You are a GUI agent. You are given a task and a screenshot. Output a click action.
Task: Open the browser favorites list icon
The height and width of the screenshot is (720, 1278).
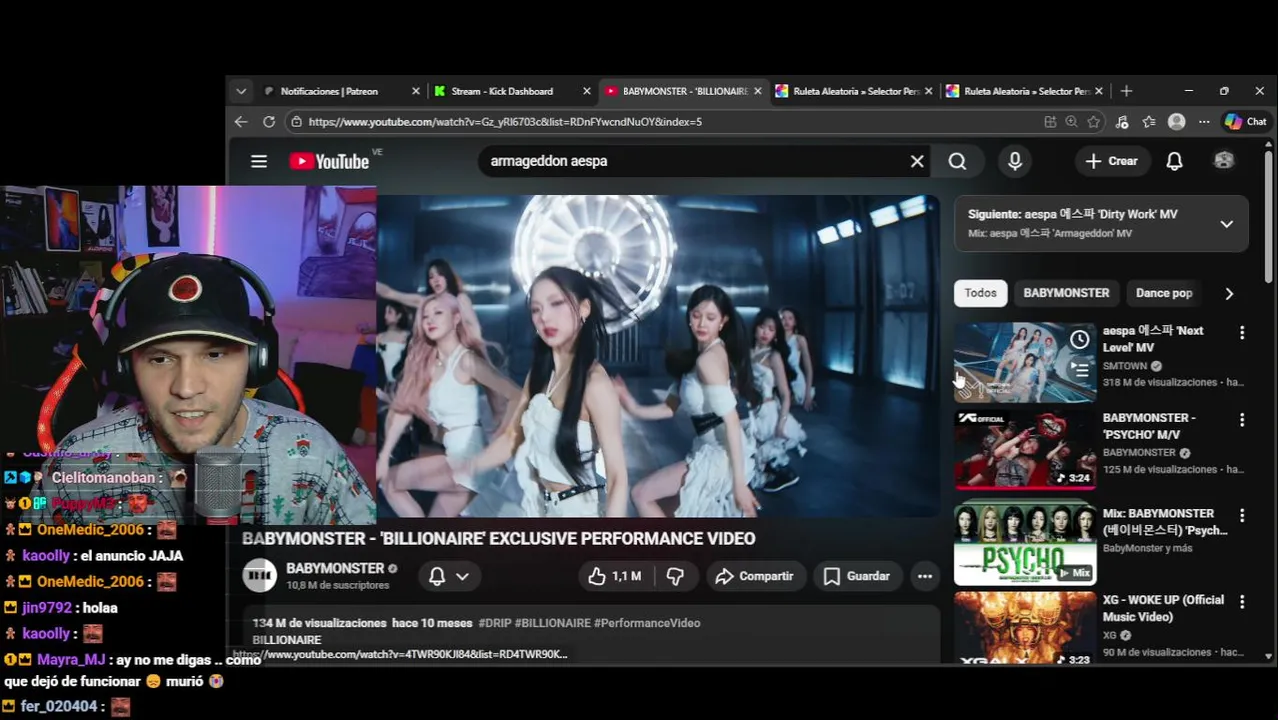[1149, 122]
